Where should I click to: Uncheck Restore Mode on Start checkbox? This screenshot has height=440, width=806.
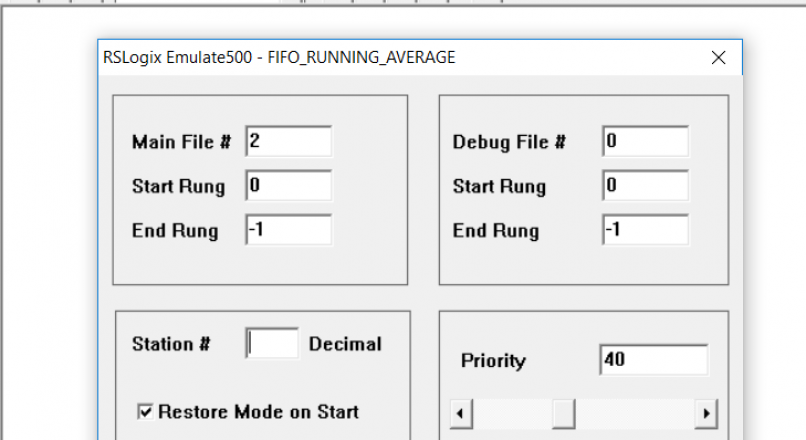tap(145, 412)
